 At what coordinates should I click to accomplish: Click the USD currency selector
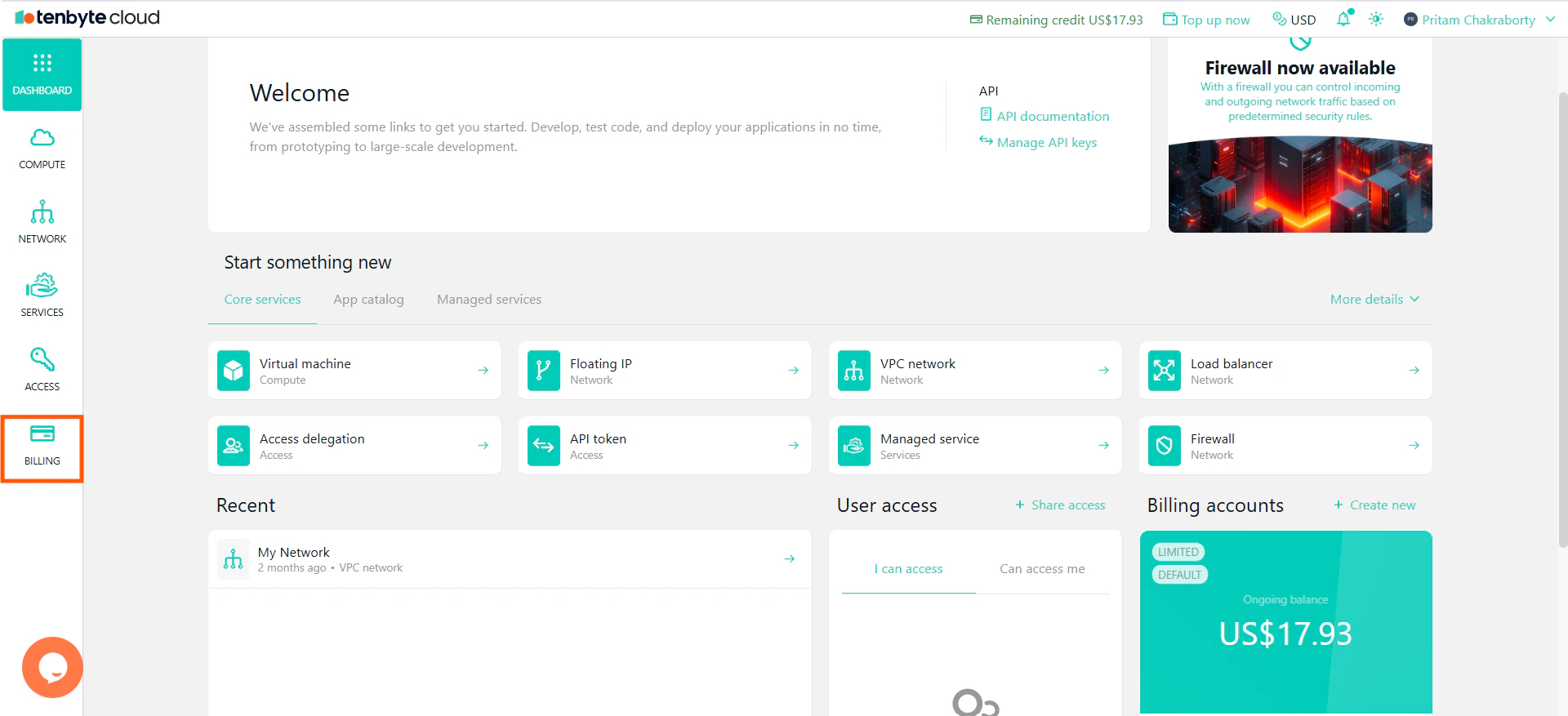click(1294, 19)
